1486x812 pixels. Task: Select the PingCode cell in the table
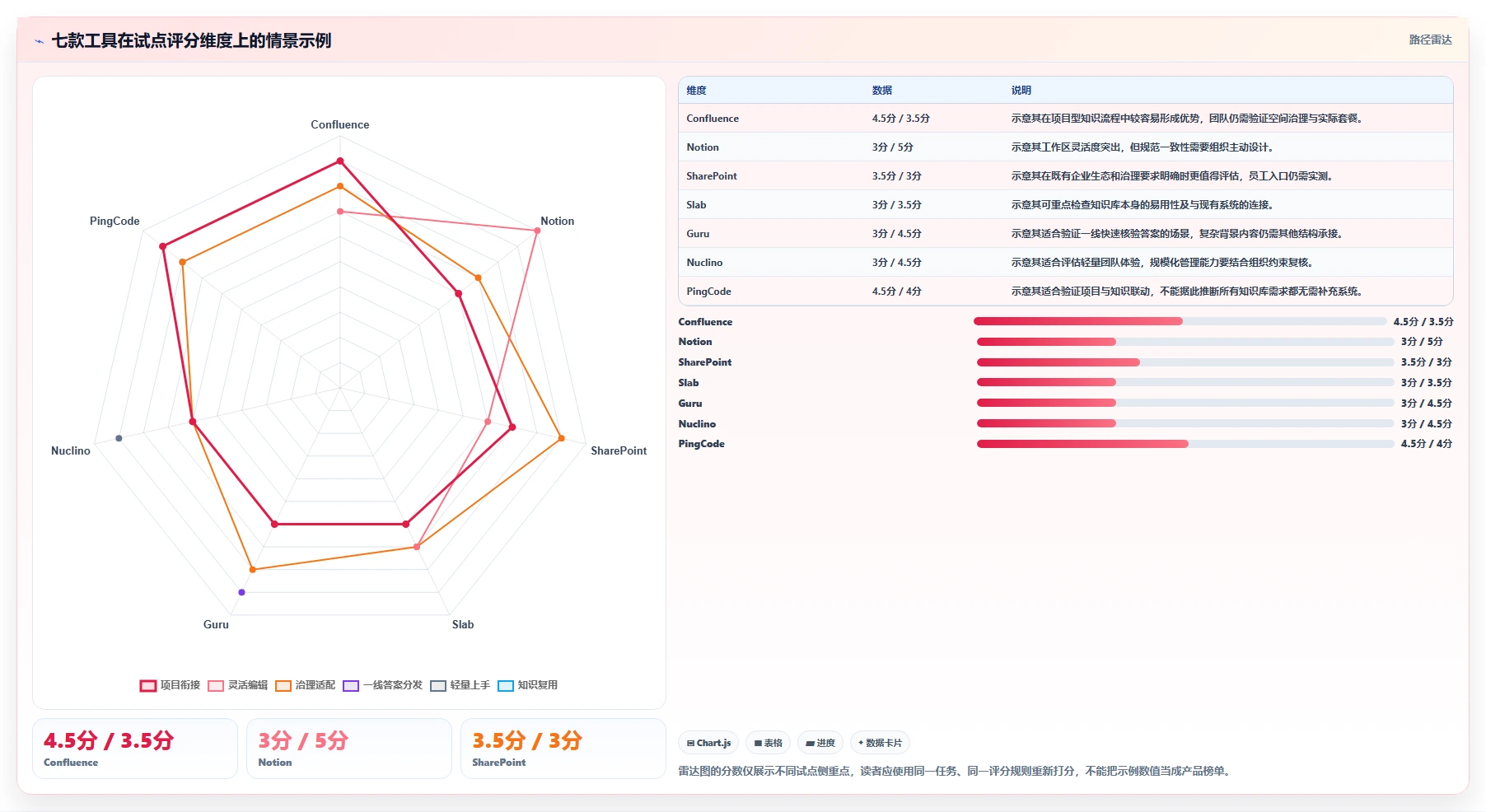708,292
